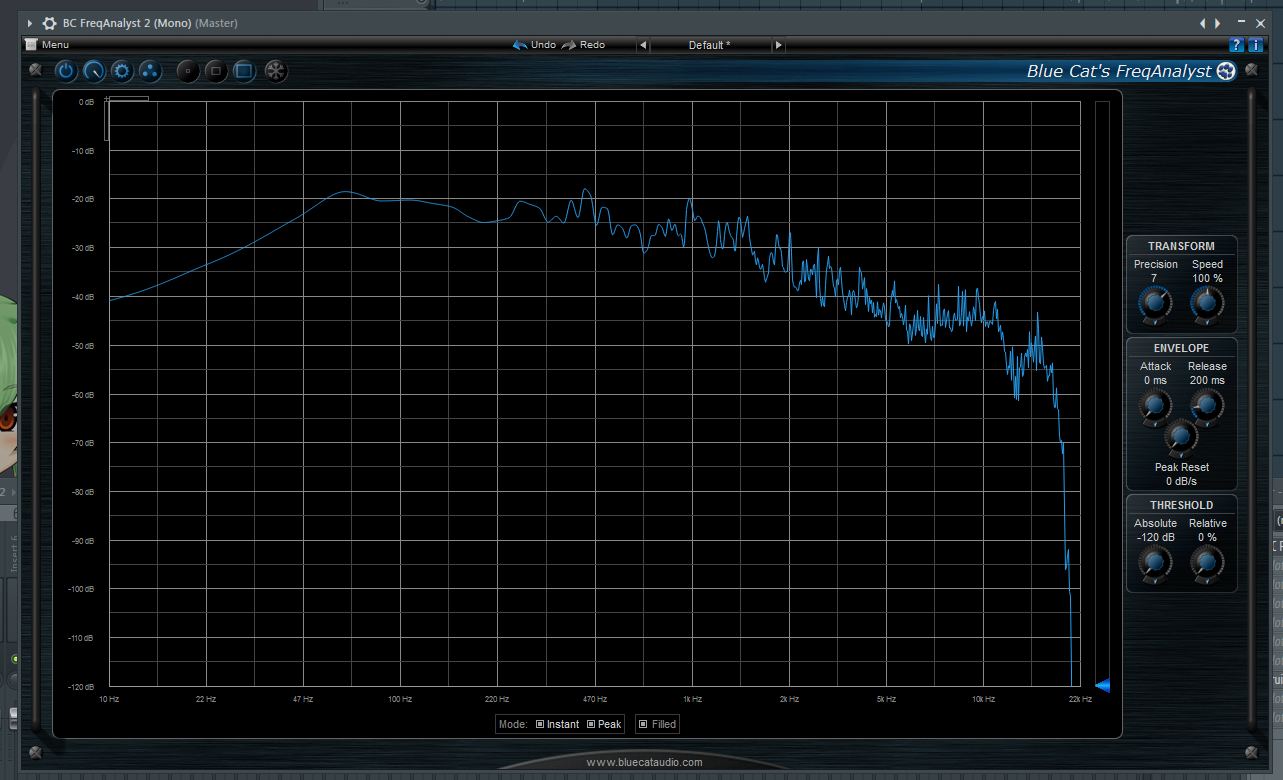1283x780 pixels.
Task: Click the 'Mode:' label
Action: [513, 724]
